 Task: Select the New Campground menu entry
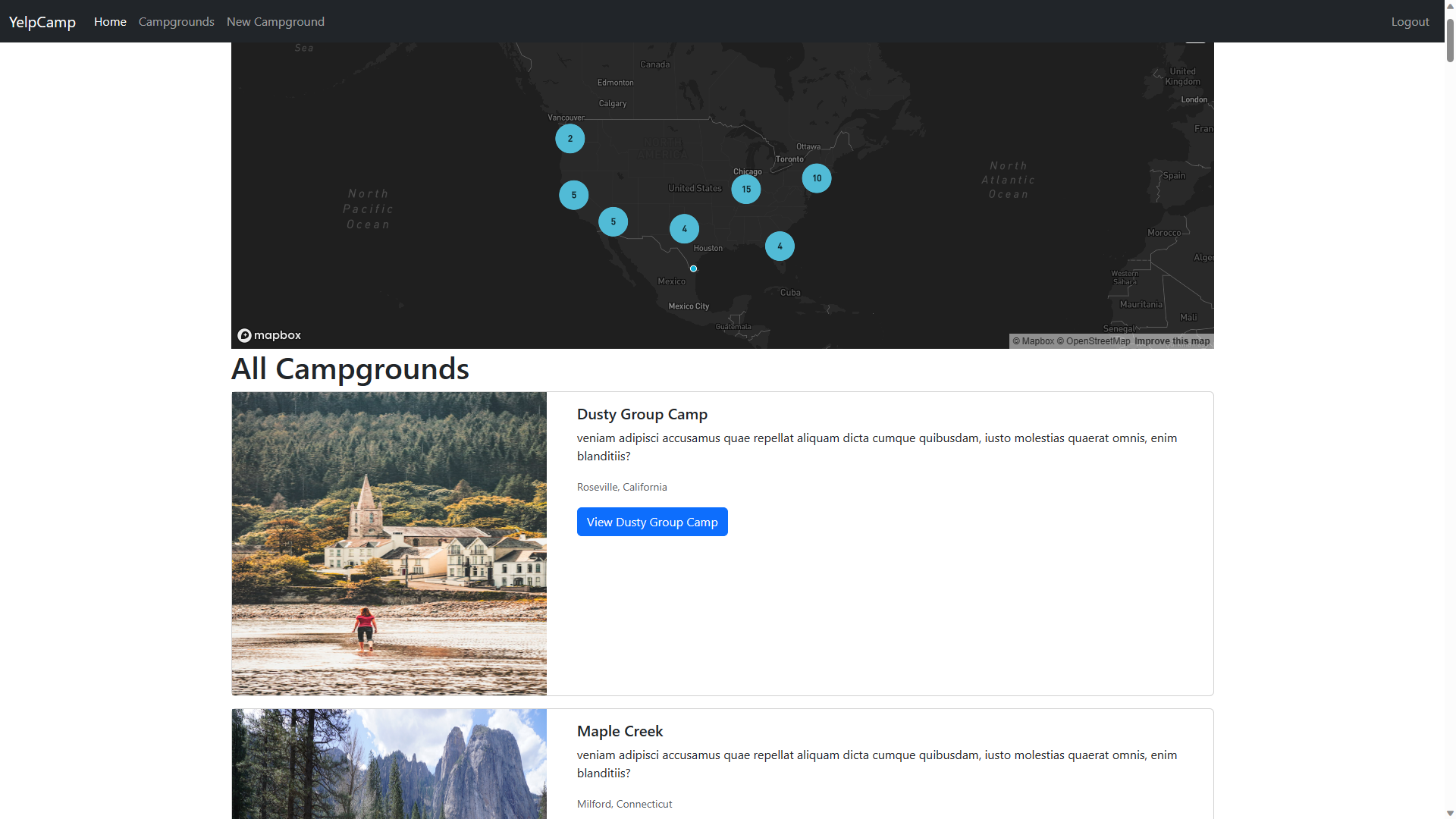coord(275,21)
